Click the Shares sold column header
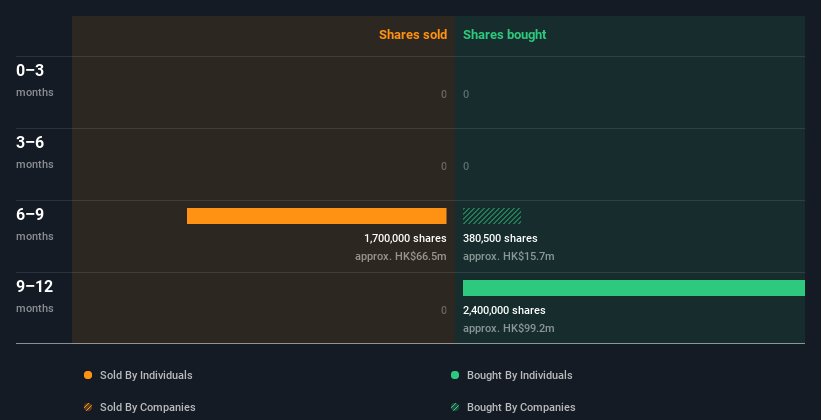Image resolution: width=821 pixels, height=420 pixels. 413,35
